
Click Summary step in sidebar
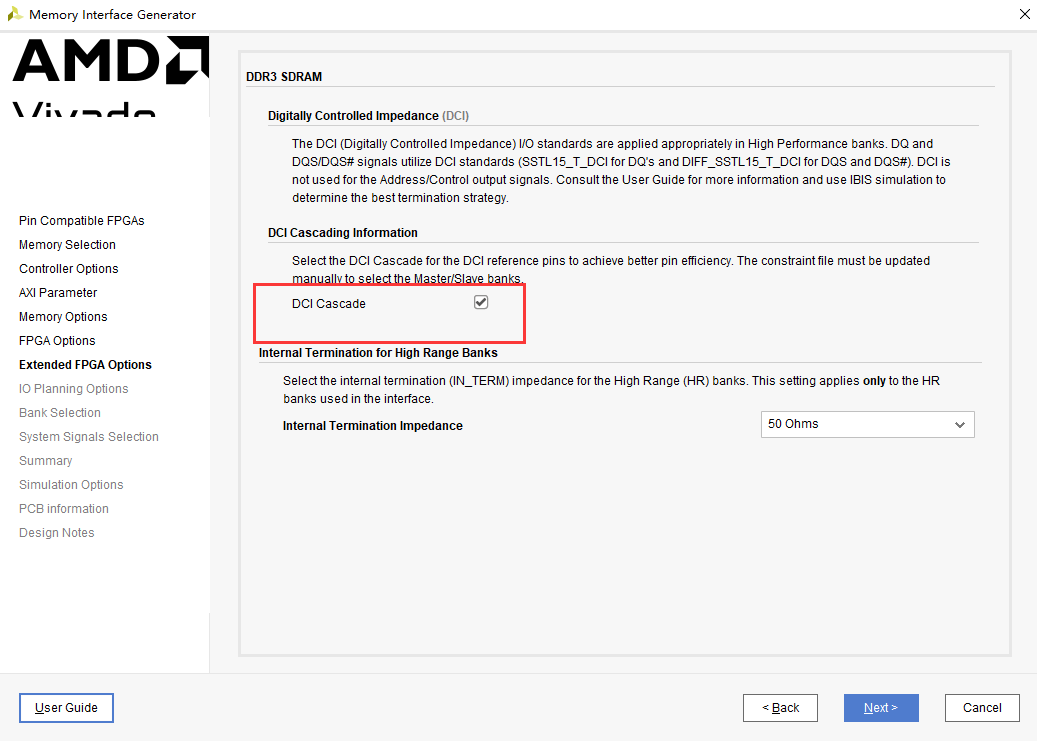46,460
